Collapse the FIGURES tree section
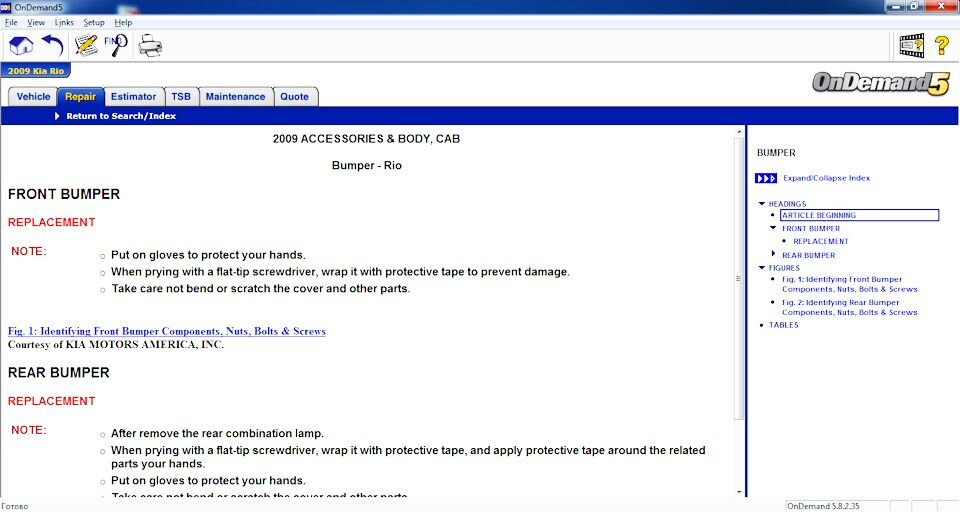 click(x=762, y=268)
